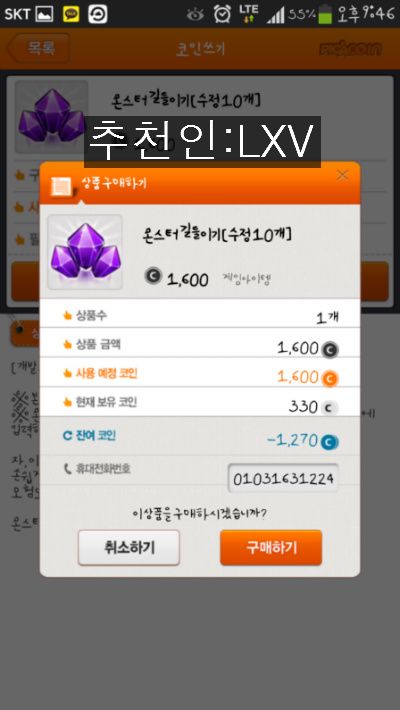Viewport: 400px width, 710px height.
Task: Tap the dark coin icon in 상품 금액 row
Action: click(x=330, y=350)
